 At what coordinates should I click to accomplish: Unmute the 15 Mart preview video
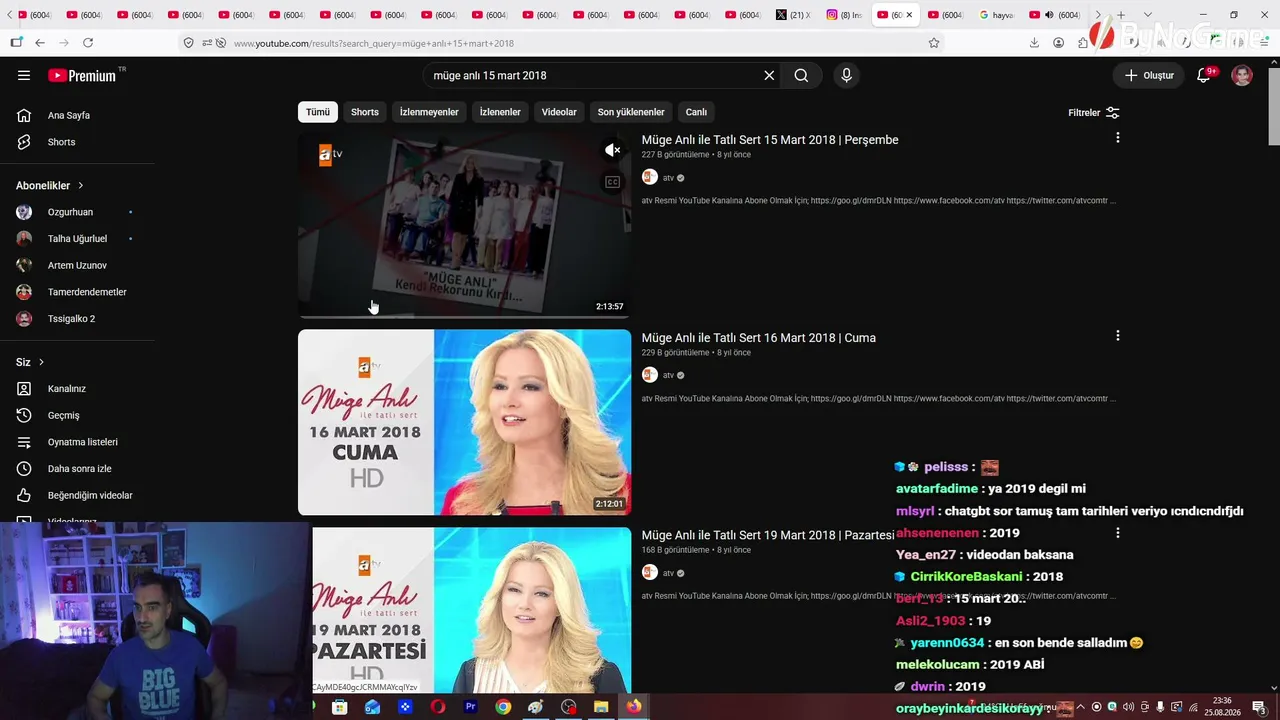point(612,150)
